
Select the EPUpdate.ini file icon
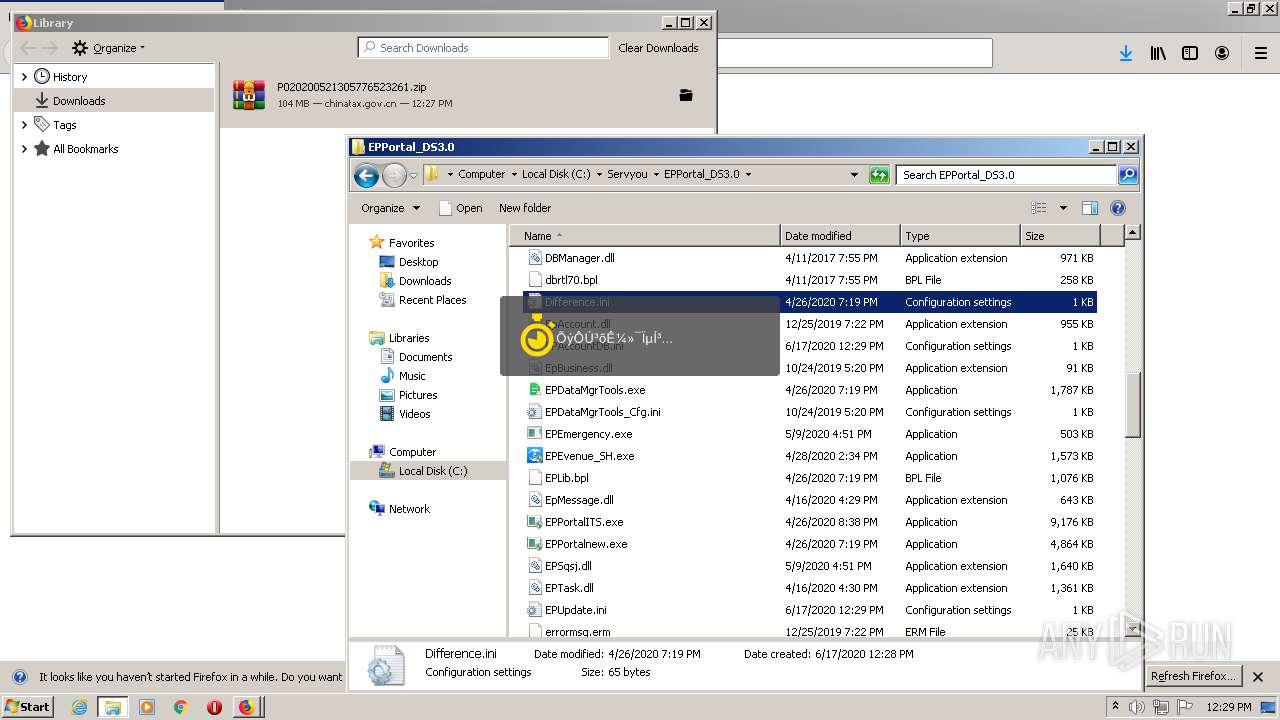pos(535,610)
